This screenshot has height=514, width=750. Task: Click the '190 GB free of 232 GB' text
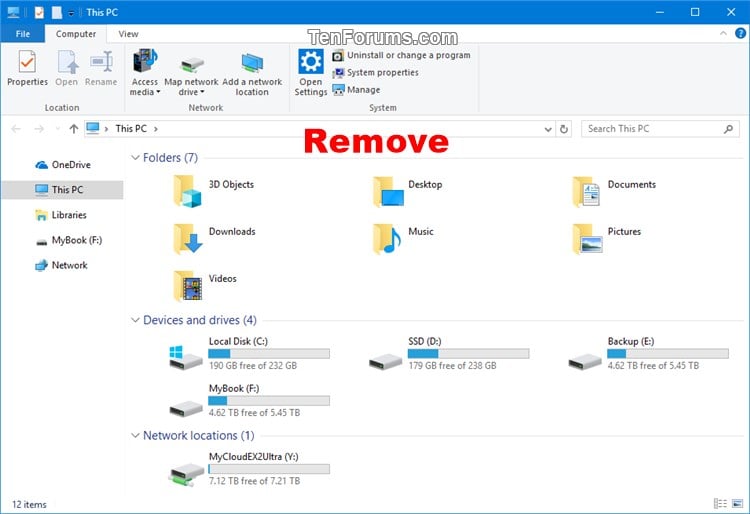pos(253,366)
